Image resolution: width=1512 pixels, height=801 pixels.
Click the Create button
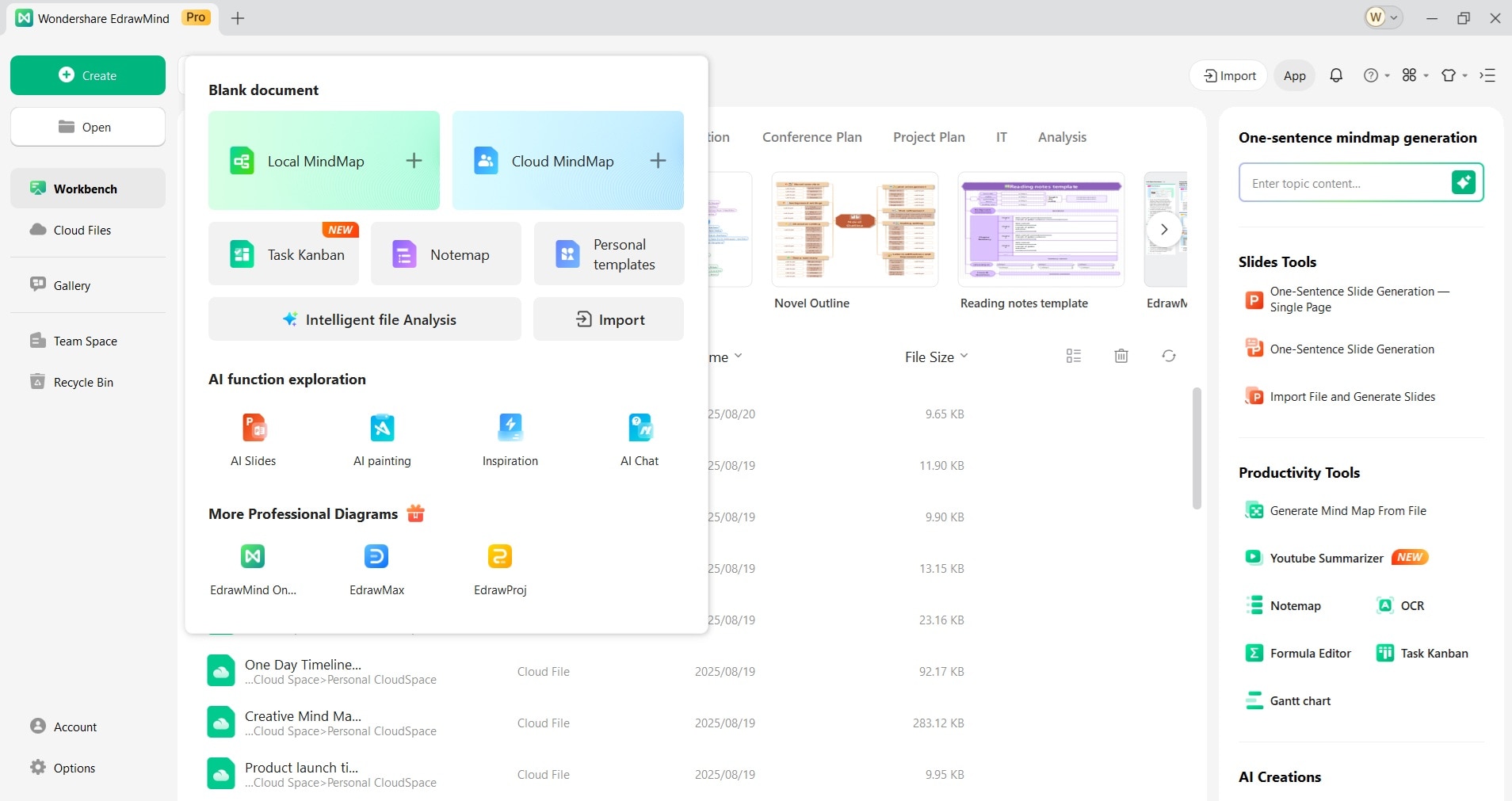(88, 75)
